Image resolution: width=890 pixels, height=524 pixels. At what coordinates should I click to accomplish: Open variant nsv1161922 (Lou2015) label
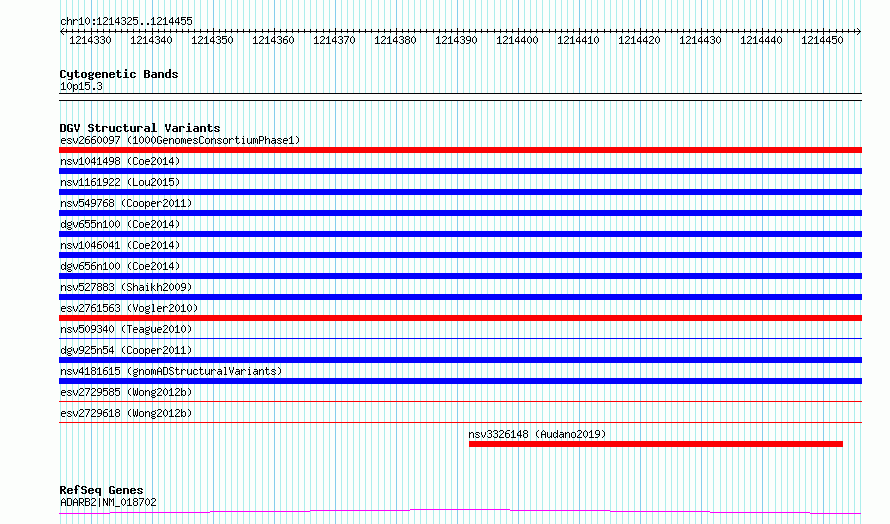click(x=120, y=182)
